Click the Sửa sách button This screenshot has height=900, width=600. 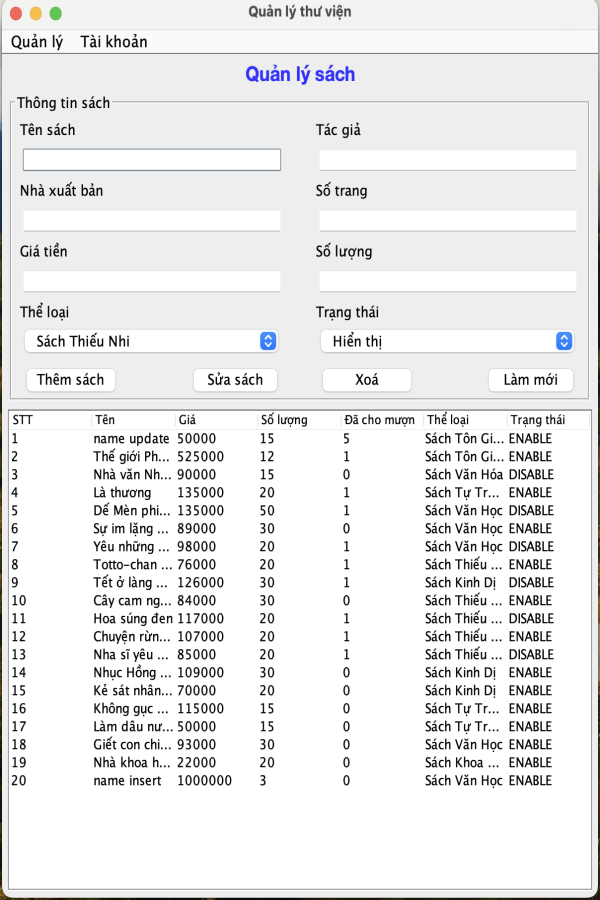coord(235,379)
